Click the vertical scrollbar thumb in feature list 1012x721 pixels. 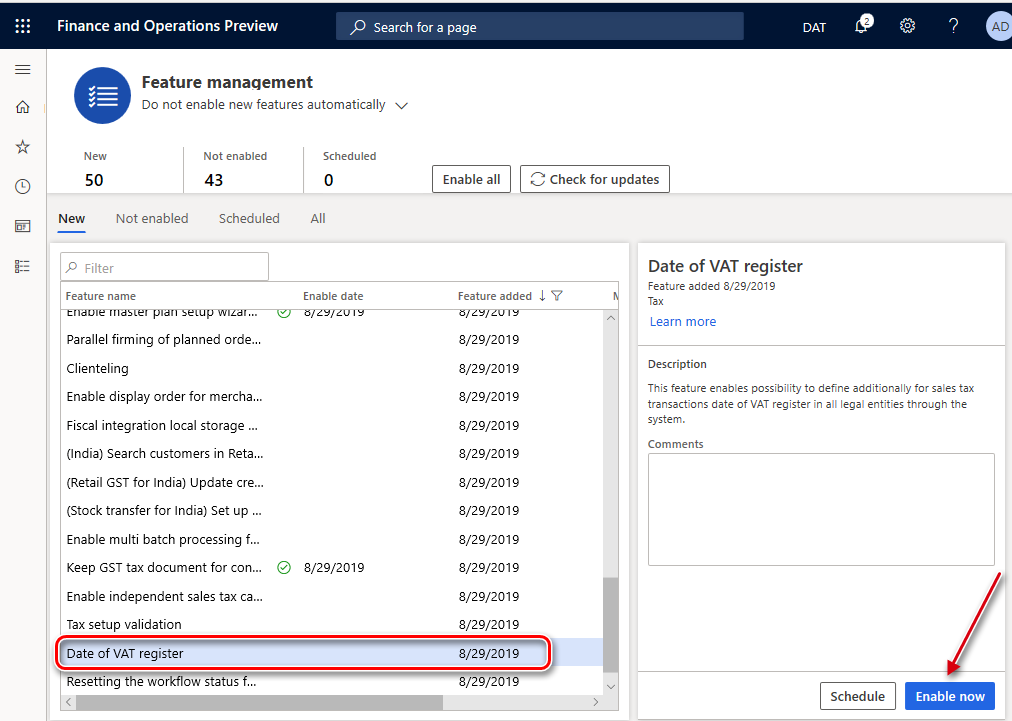[x=611, y=624]
